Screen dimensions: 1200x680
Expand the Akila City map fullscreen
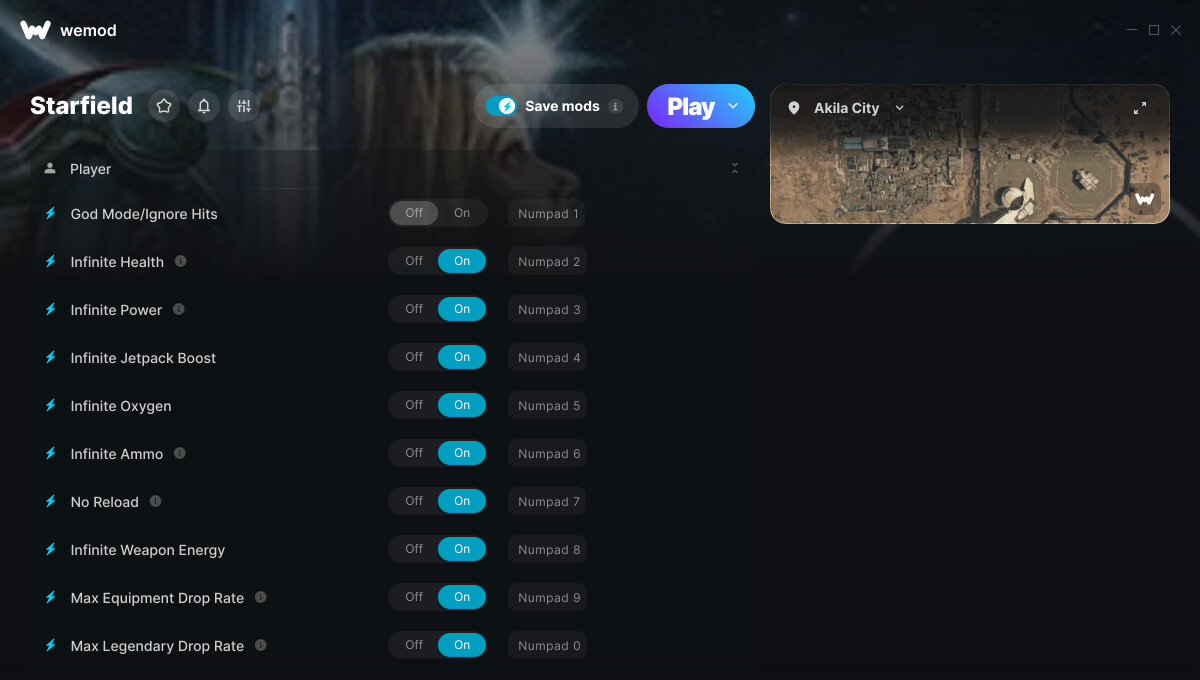1140,108
